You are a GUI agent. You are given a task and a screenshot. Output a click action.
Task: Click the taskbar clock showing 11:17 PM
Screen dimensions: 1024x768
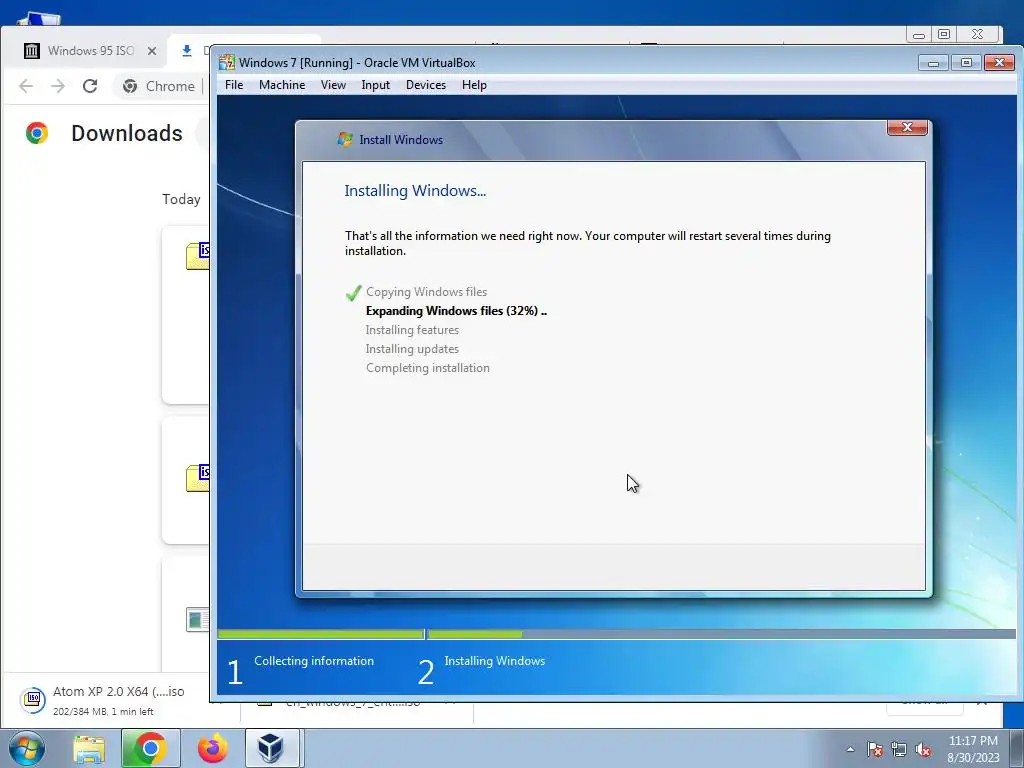pyautogui.click(x=973, y=748)
